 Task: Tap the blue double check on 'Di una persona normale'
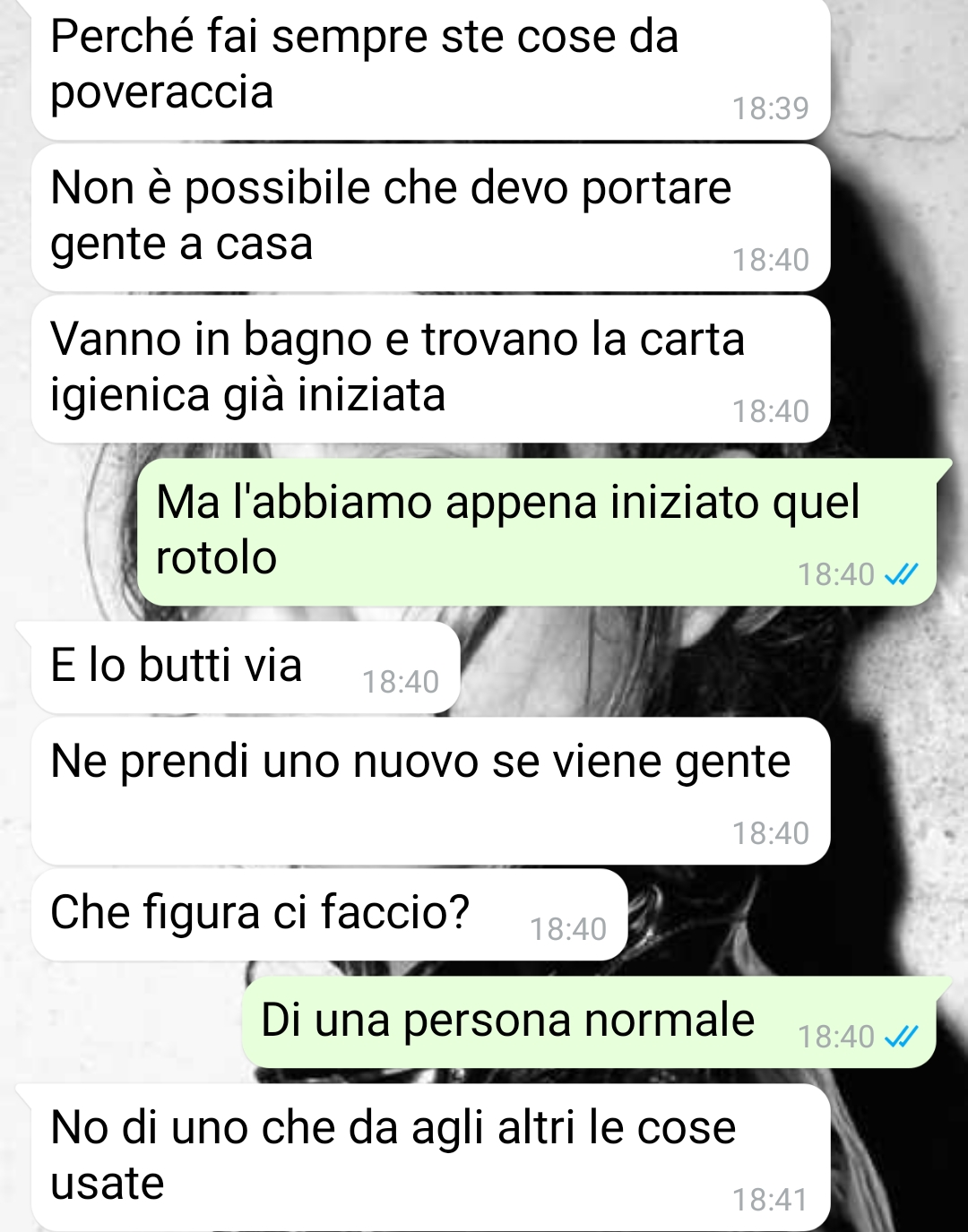click(x=901, y=1037)
